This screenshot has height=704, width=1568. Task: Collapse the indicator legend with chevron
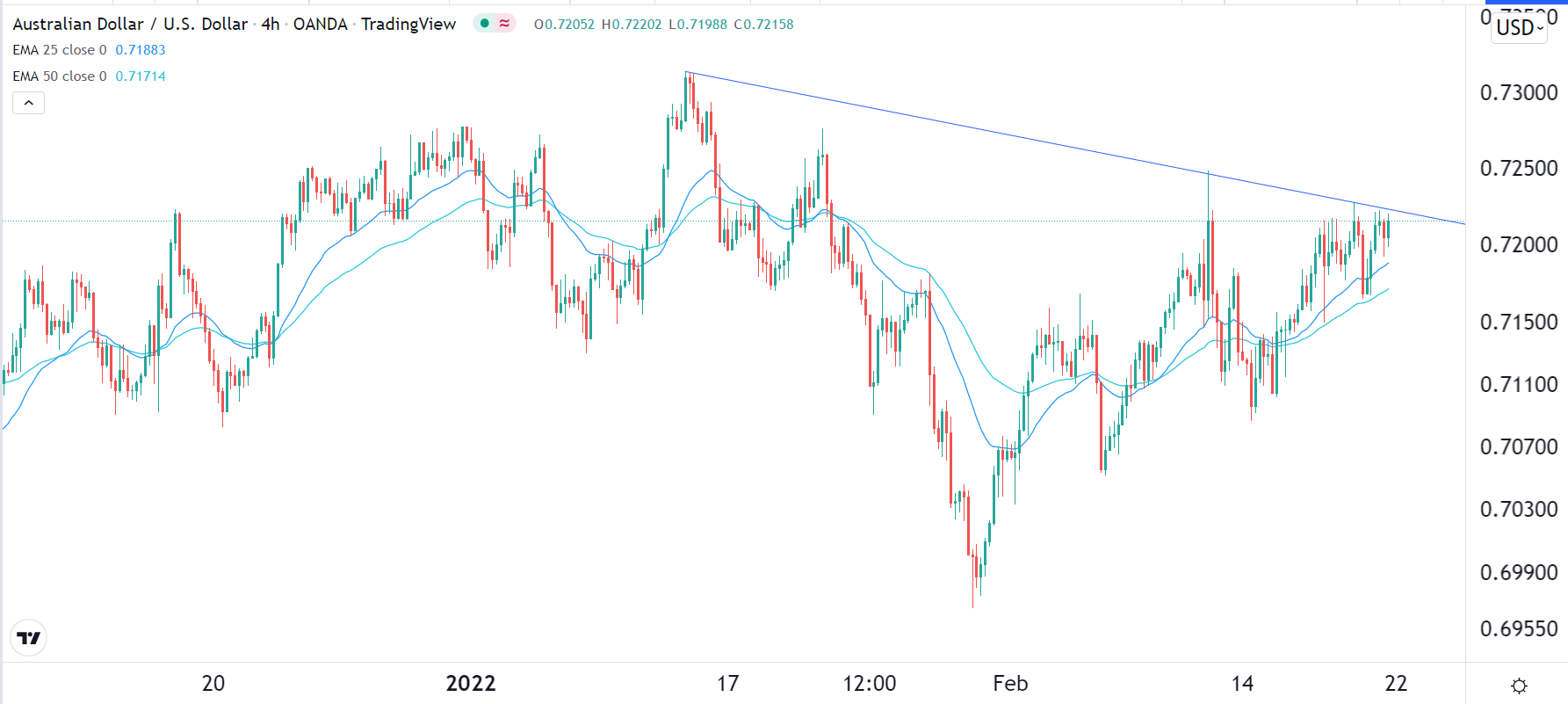tap(28, 103)
